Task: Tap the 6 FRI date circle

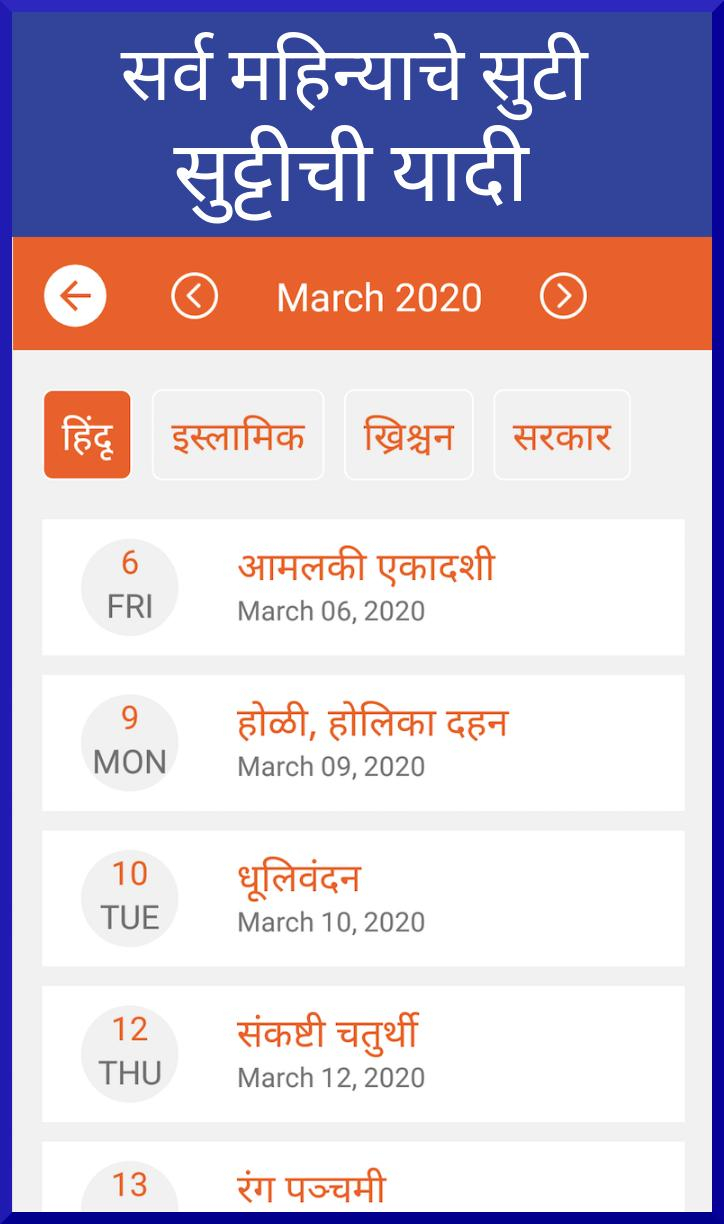Action: click(x=130, y=587)
